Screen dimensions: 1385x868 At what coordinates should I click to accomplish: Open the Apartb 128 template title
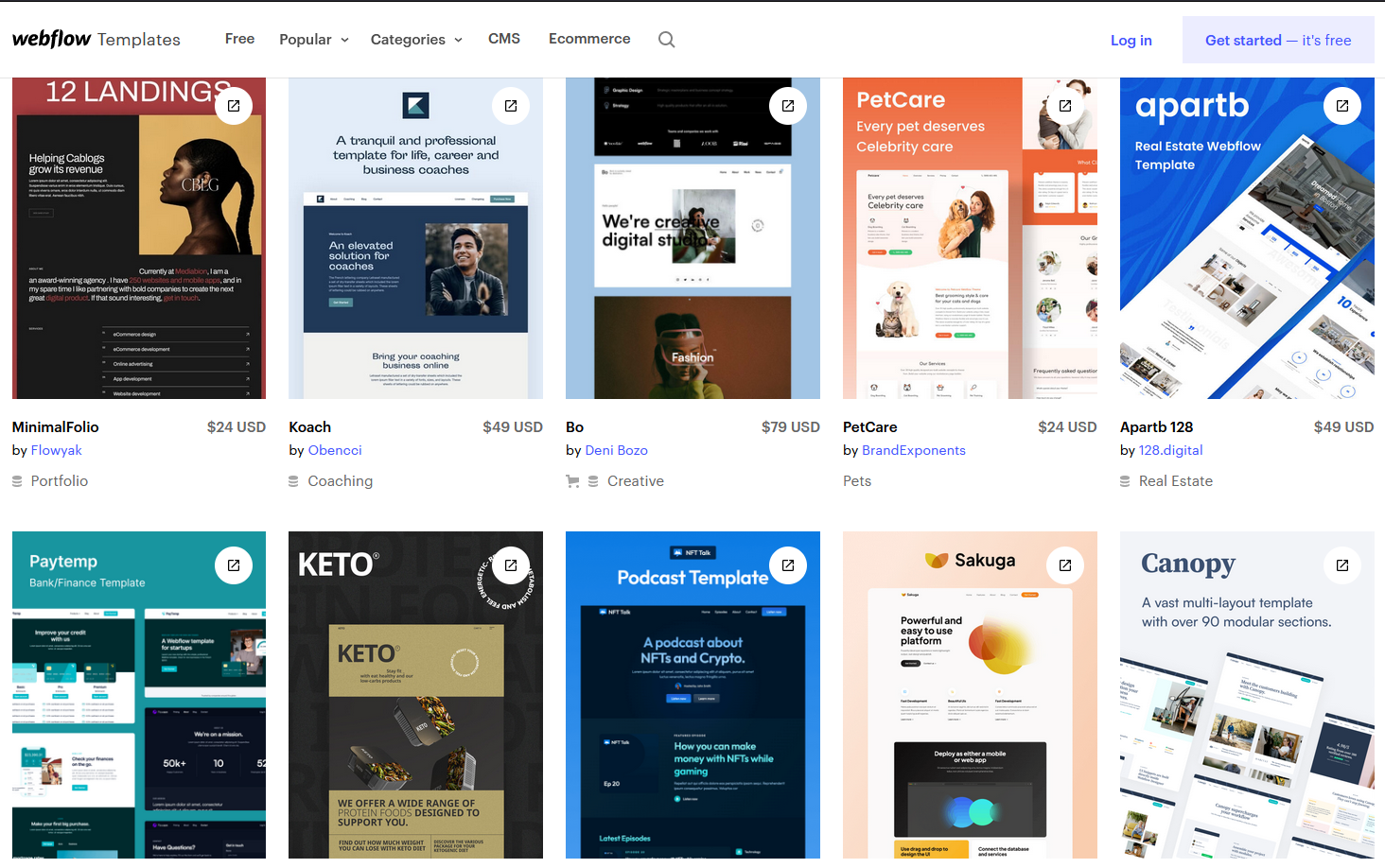tap(1157, 427)
